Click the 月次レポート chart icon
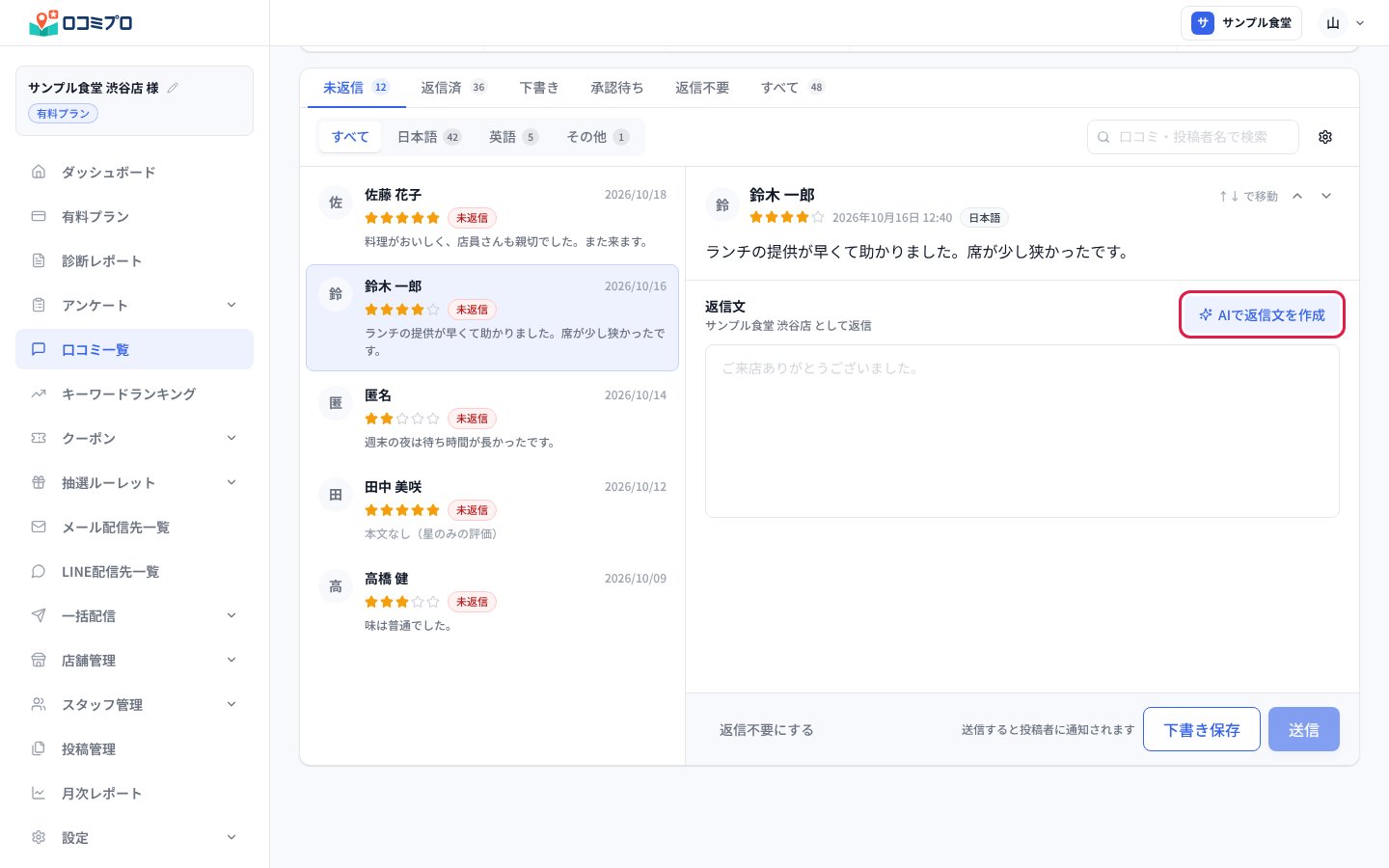This screenshot has height=868, width=1389. pos(39,793)
